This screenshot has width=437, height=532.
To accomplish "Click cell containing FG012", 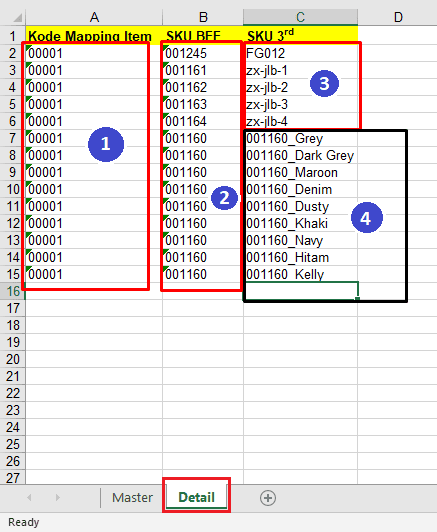I will click(300, 53).
